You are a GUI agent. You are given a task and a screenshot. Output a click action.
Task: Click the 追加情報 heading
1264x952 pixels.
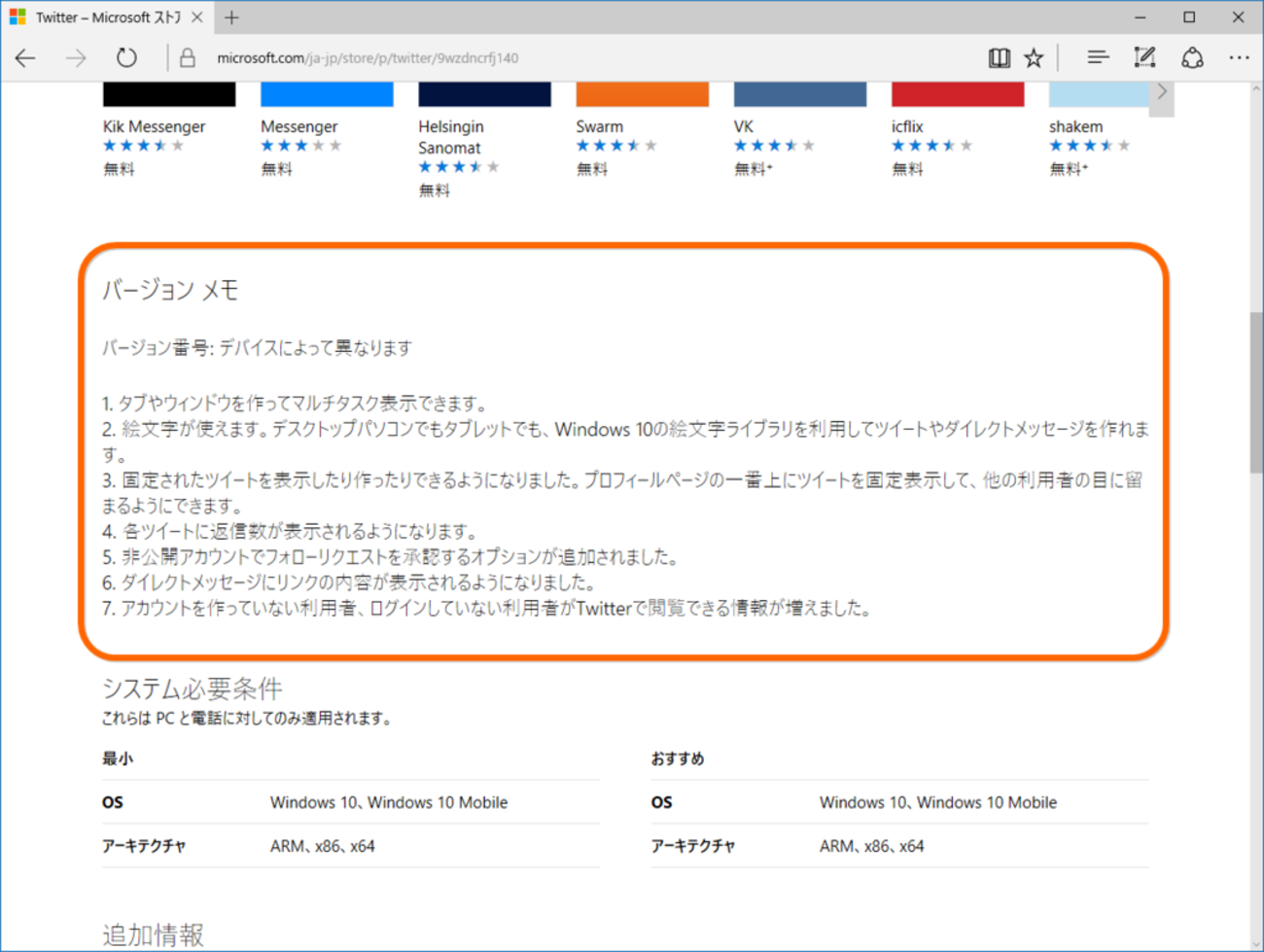[153, 935]
